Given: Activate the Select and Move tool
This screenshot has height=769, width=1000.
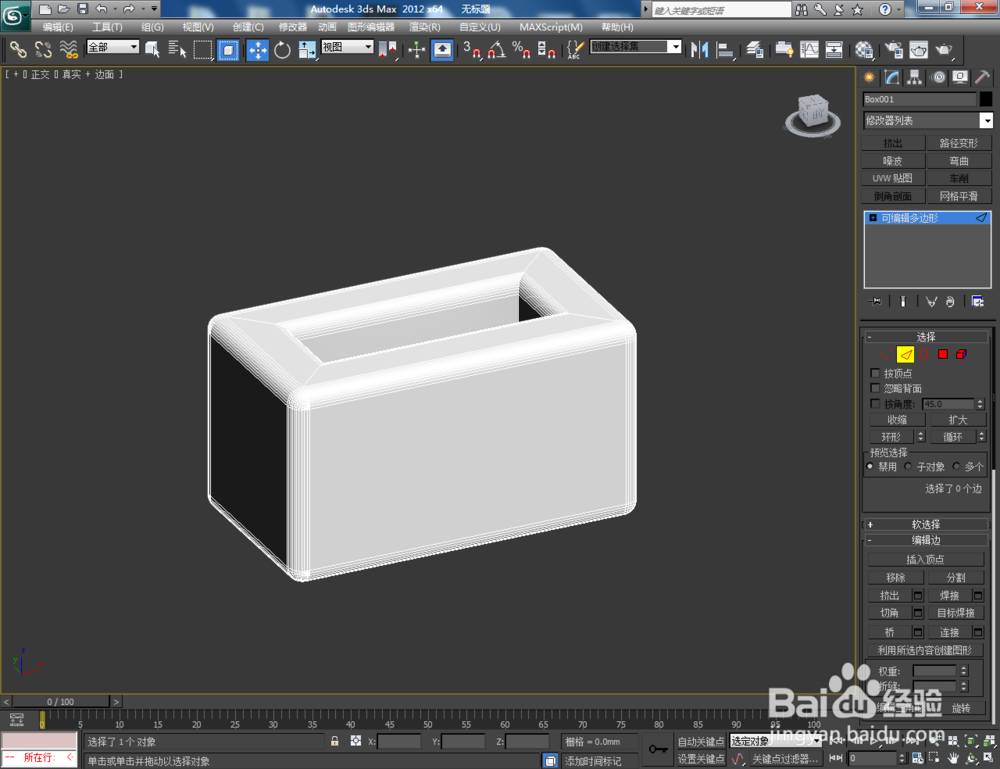Looking at the screenshot, I should point(257,49).
